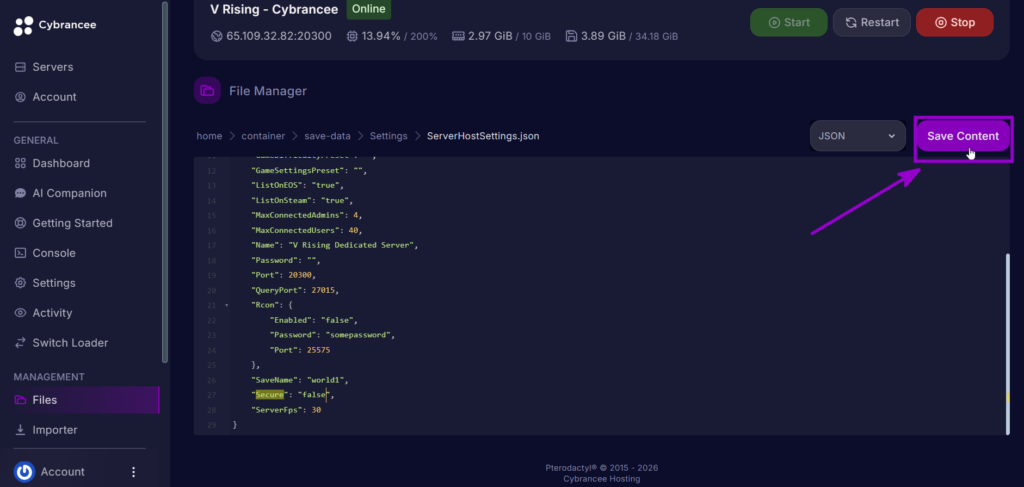This screenshot has height=487, width=1024.
Task: Click the Settings gear icon in sidebar
Action: (20, 283)
